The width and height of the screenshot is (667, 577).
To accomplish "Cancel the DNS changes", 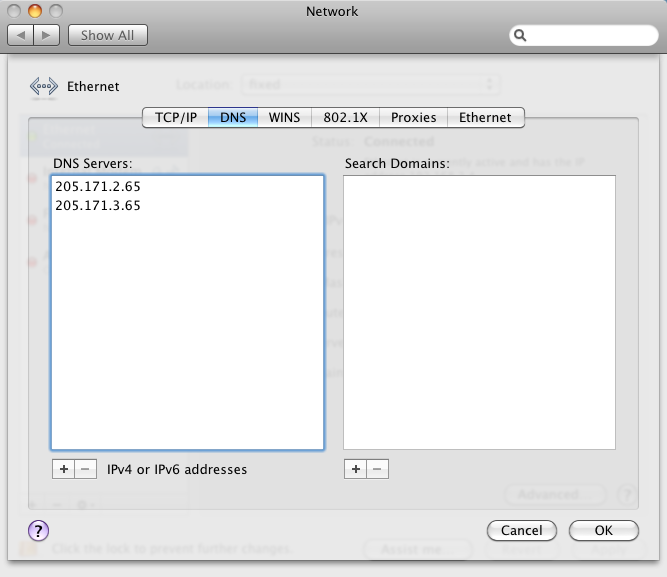I will pyautogui.click(x=521, y=530).
